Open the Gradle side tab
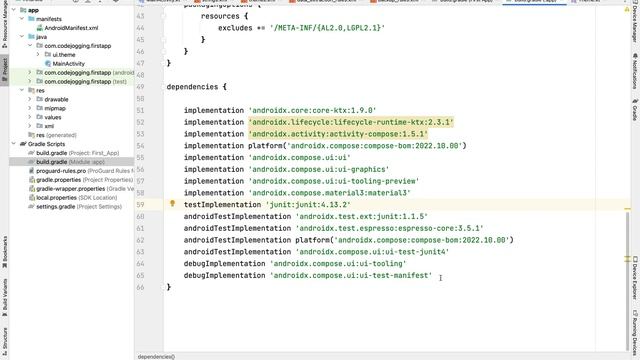 point(635,110)
